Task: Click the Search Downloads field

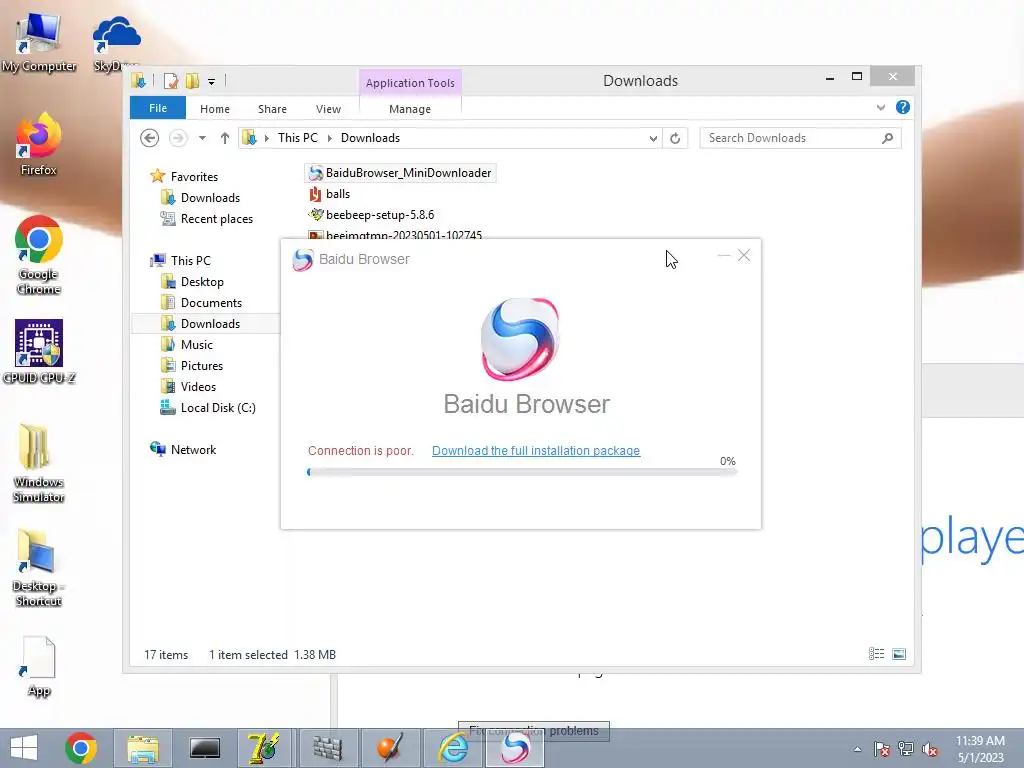Action: point(800,138)
